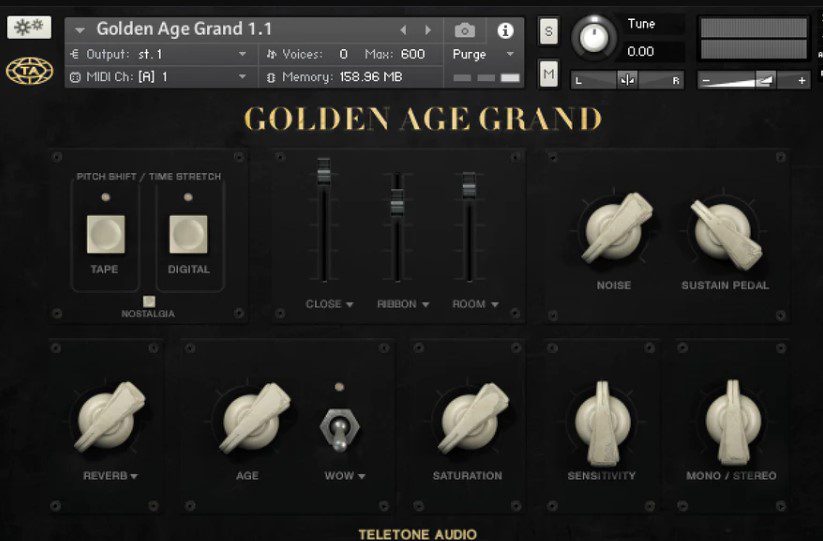Click the CLOSE mic fader handle
Viewport: 823px width, 541px height.
pos(324,172)
